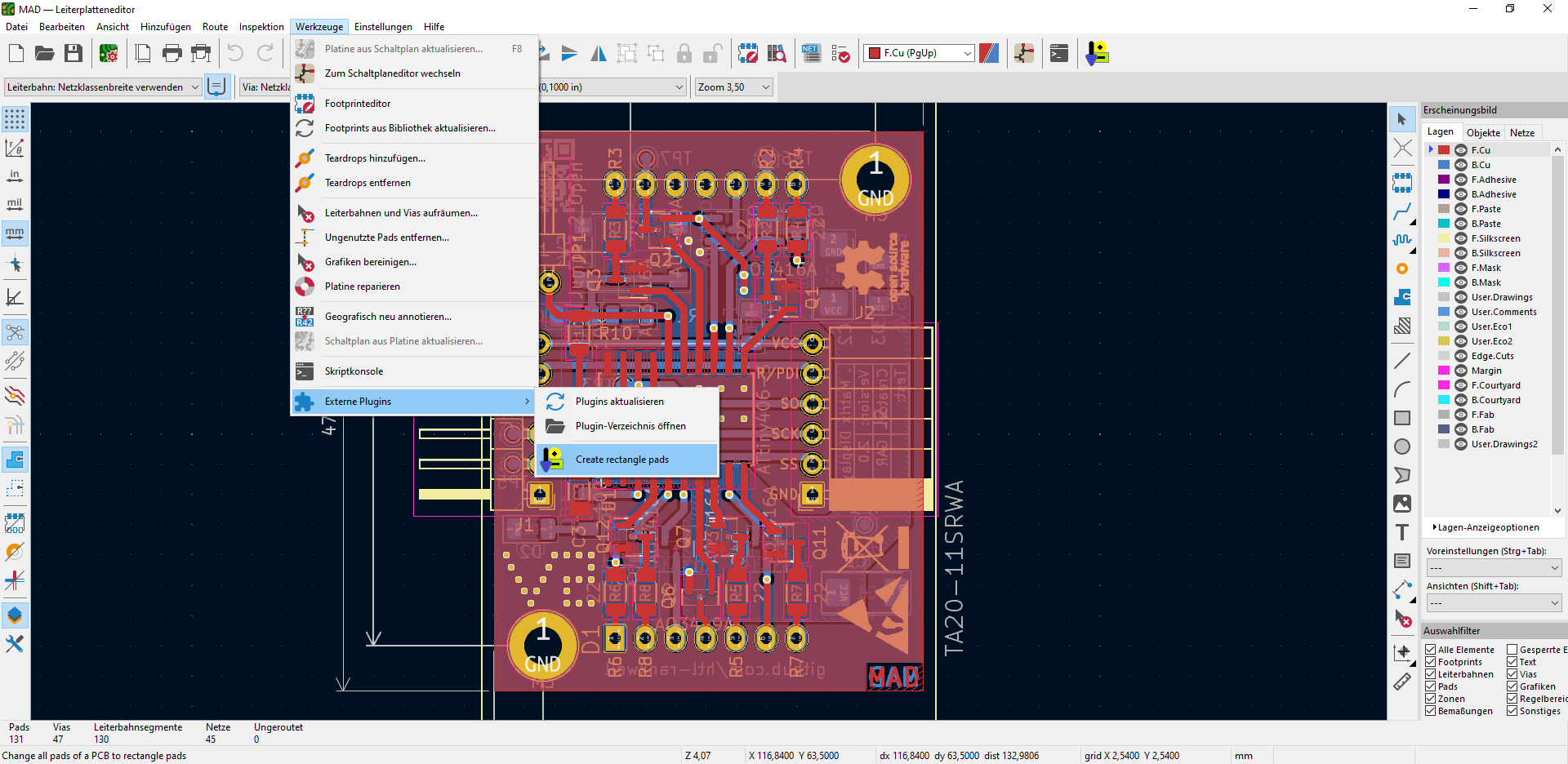This screenshot has width=1568, height=764.
Task: Uncheck the Footprints selection filter
Action: pos(1431,662)
